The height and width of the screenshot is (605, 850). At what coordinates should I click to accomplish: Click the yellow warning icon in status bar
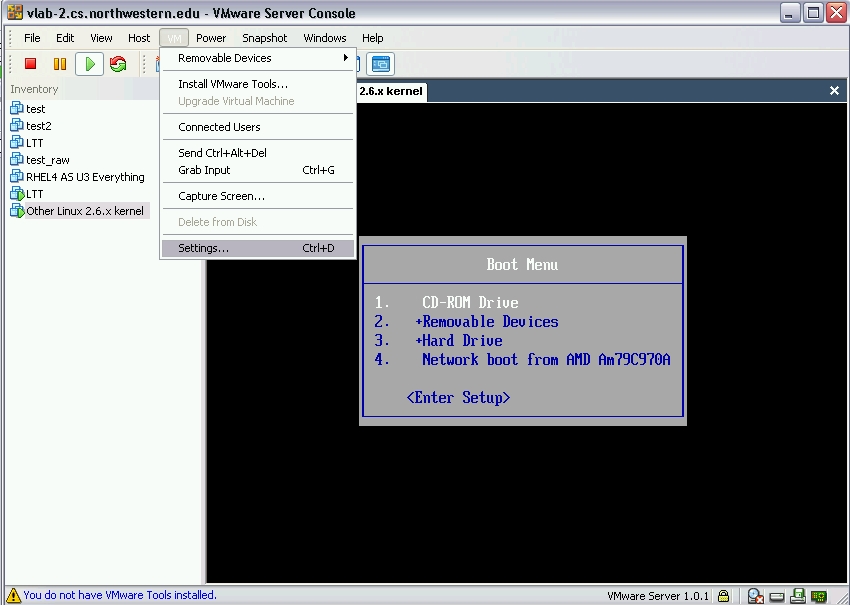pyautogui.click(x=14, y=595)
